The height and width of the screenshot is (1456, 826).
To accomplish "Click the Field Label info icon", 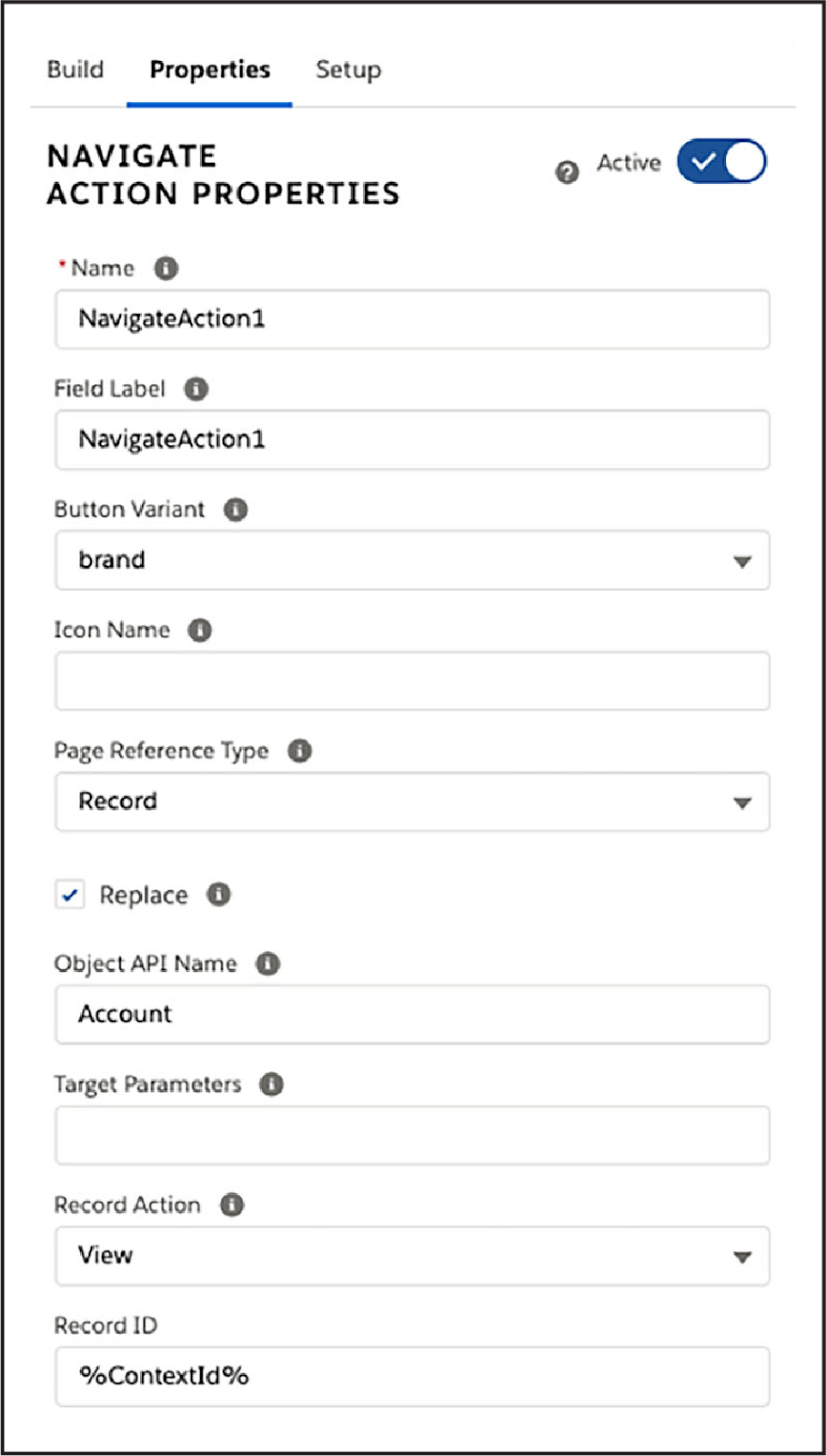I will point(196,389).
